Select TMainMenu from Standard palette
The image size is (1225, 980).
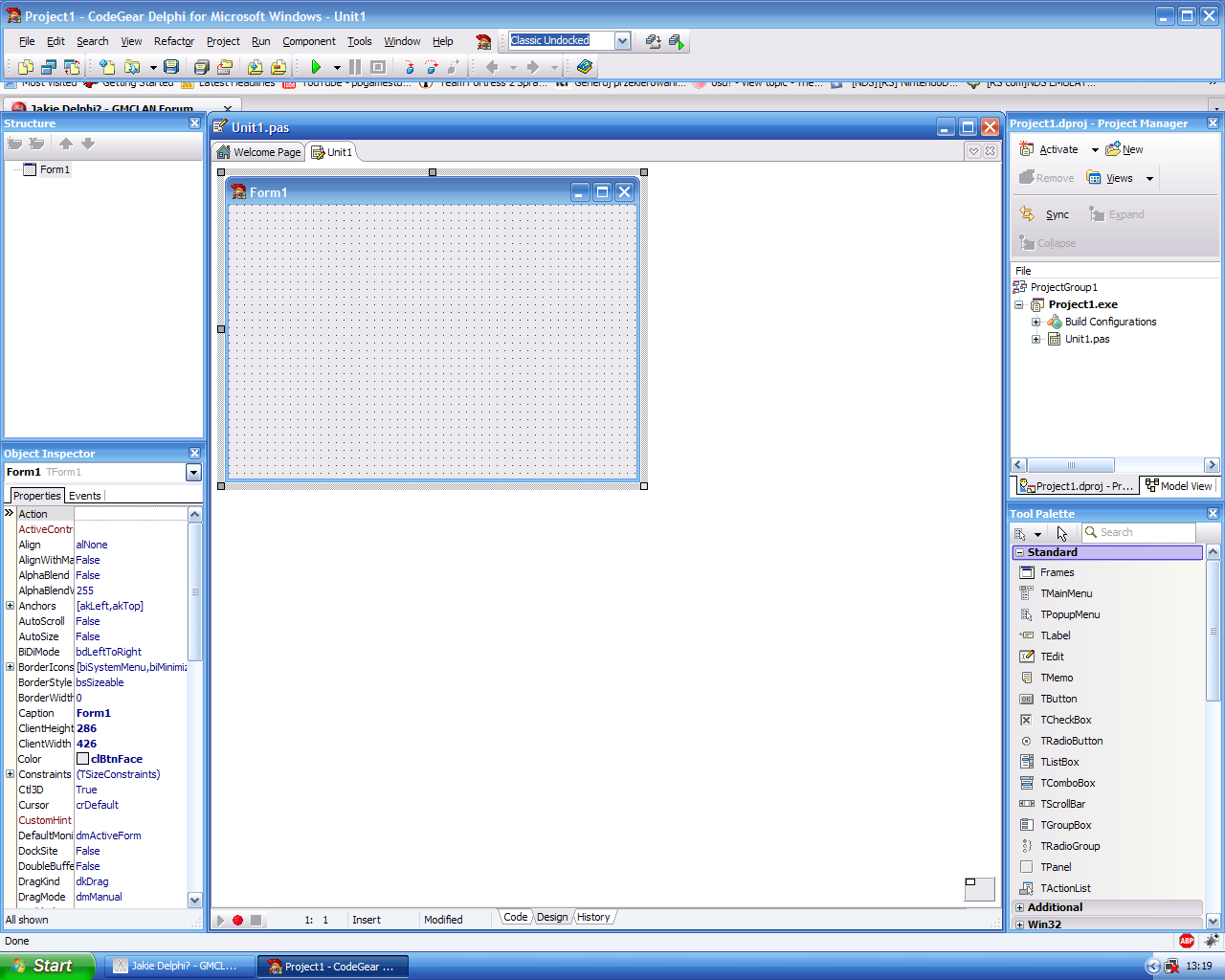pos(1066,593)
